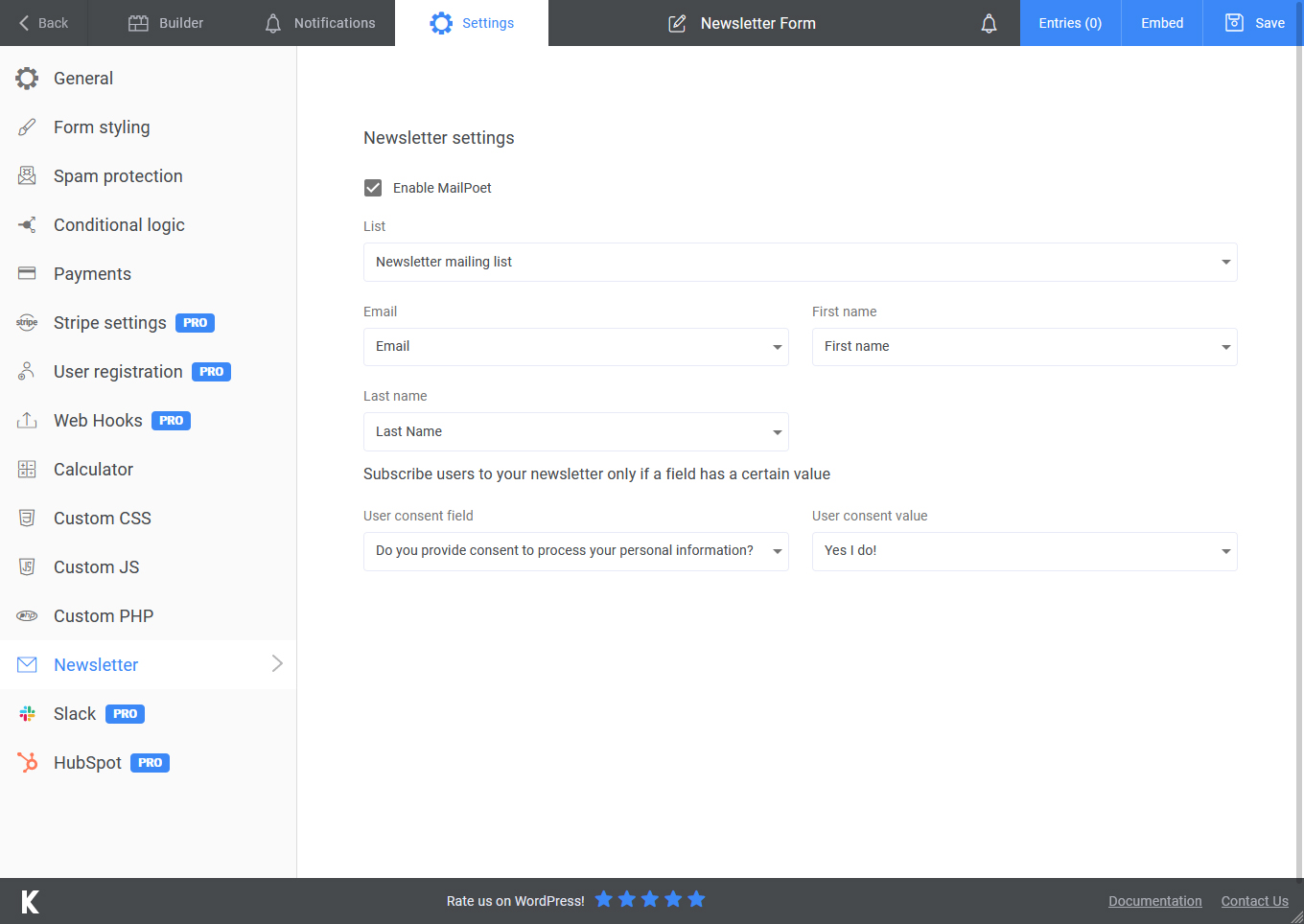
Task: Uncheck the Enable MailPoet checkbox
Action: pos(373,188)
